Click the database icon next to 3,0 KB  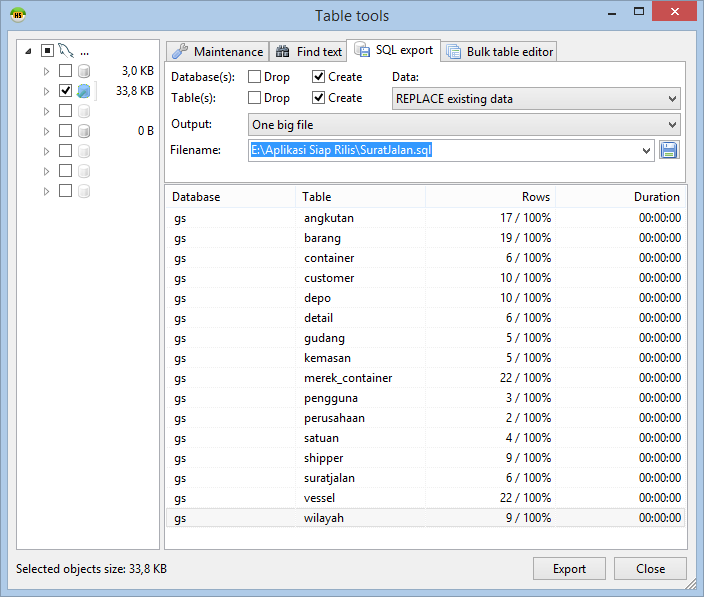click(84, 71)
